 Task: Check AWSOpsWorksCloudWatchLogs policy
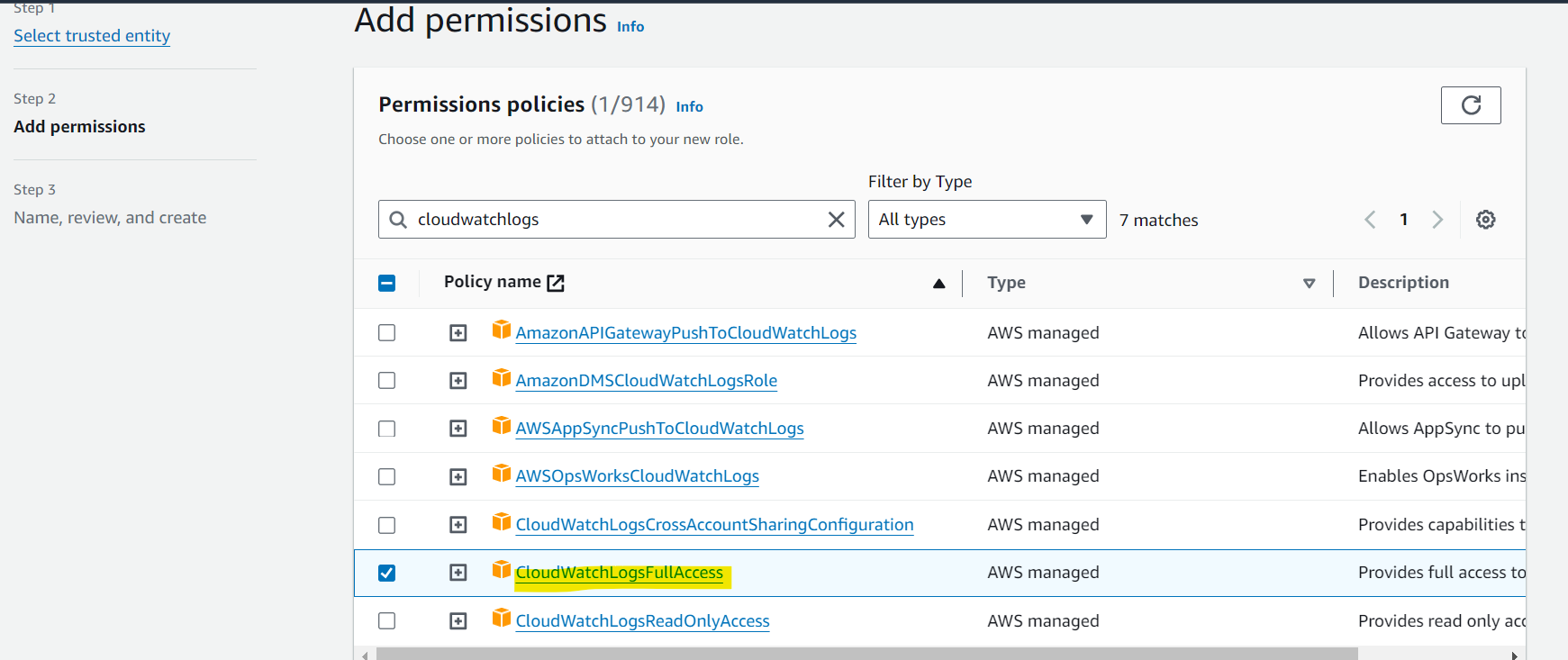click(387, 476)
